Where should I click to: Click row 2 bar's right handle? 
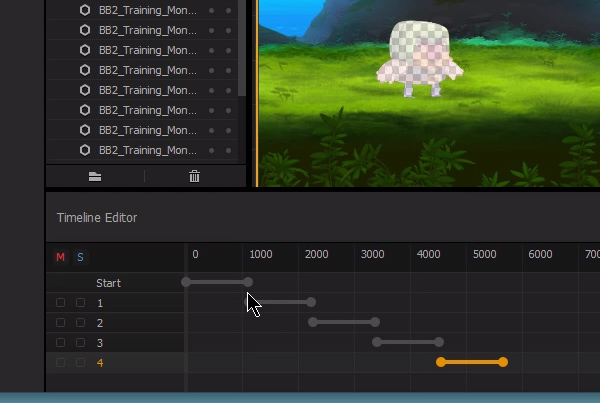375,322
